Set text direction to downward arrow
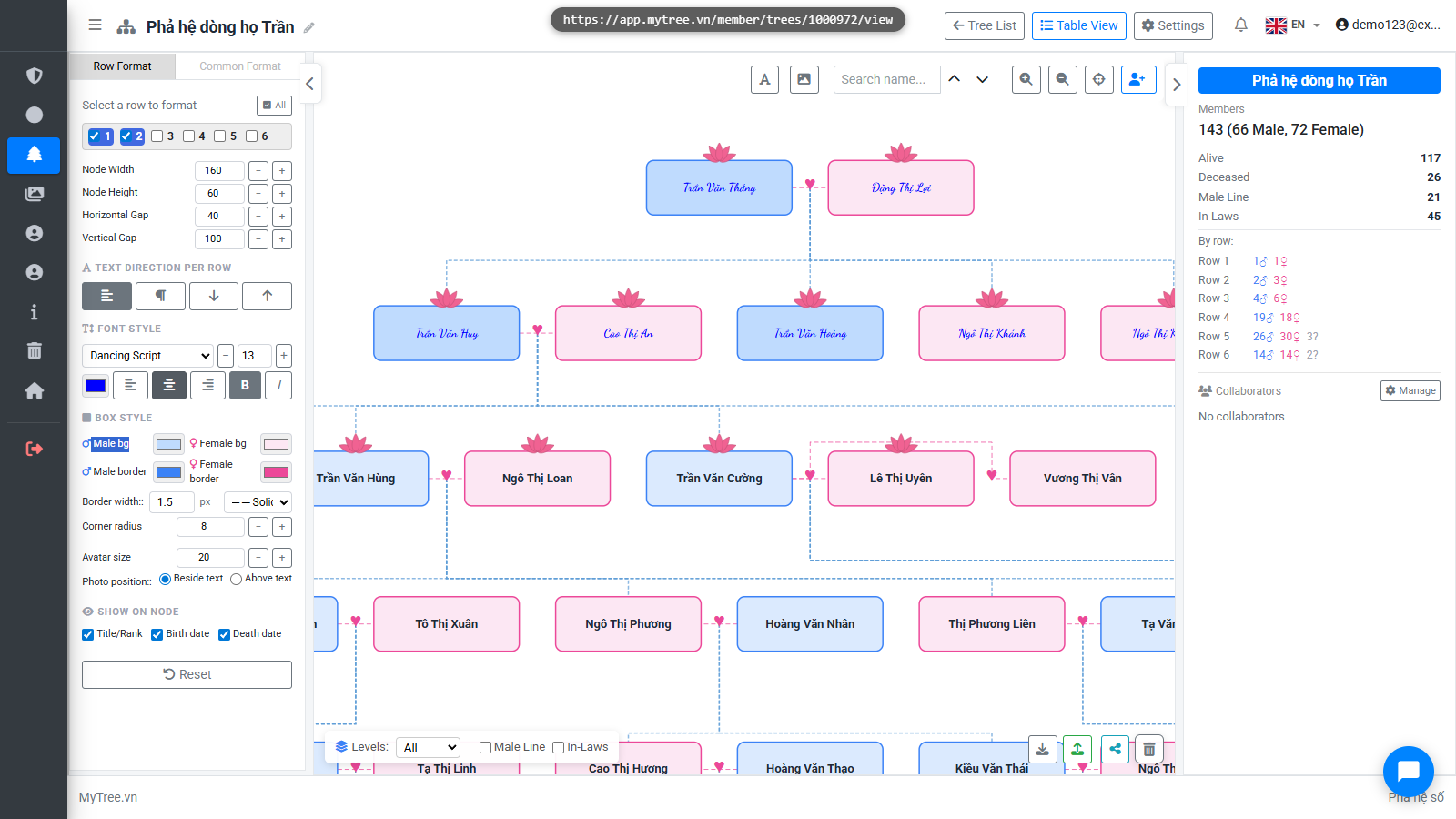Screen dimensions: 1456x819 [x=214, y=296]
